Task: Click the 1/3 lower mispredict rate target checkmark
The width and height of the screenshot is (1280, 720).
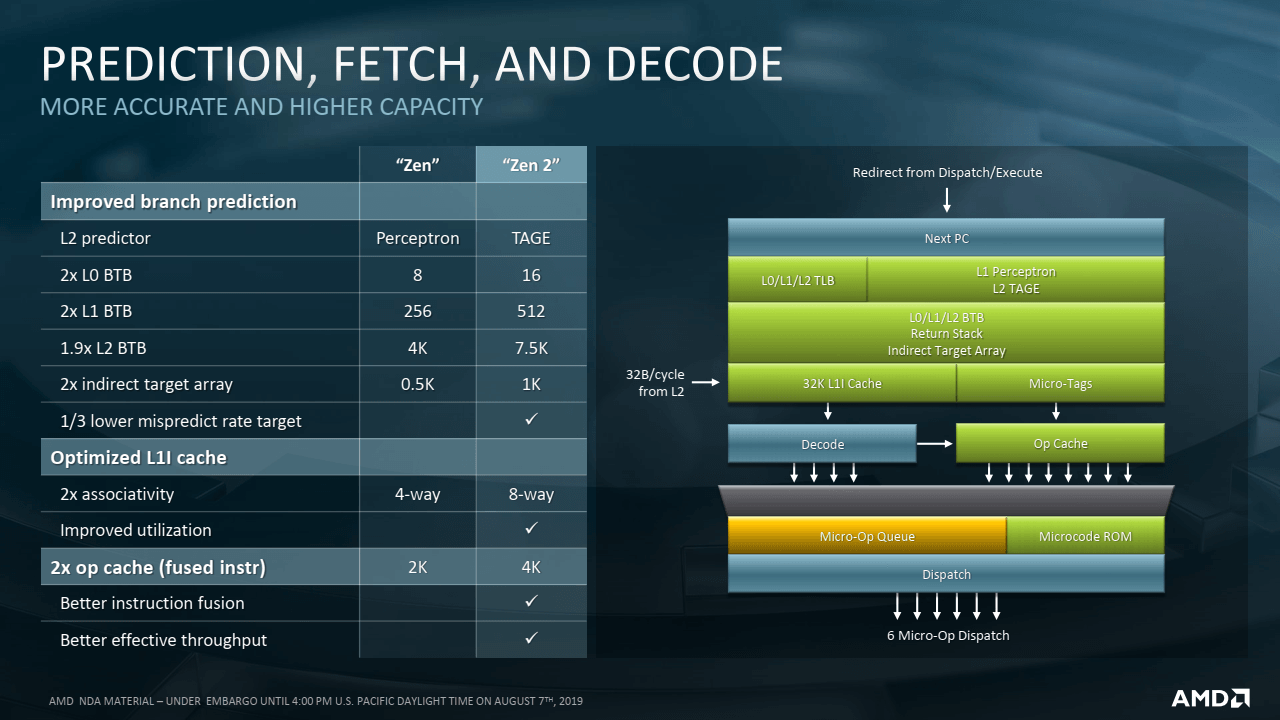Action: (x=531, y=420)
